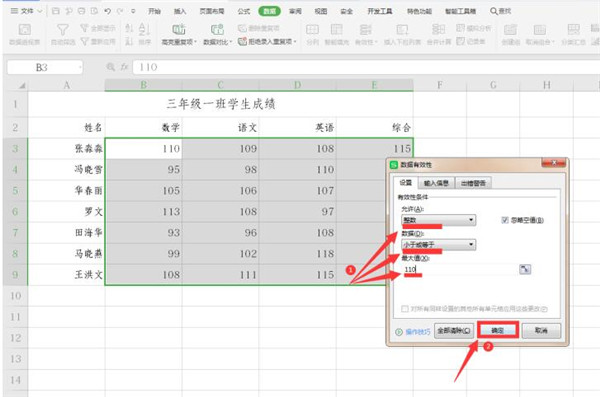The image size is (600, 397).
Task: Switch to the 开始 ribbon tab
Action: click(155, 11)
